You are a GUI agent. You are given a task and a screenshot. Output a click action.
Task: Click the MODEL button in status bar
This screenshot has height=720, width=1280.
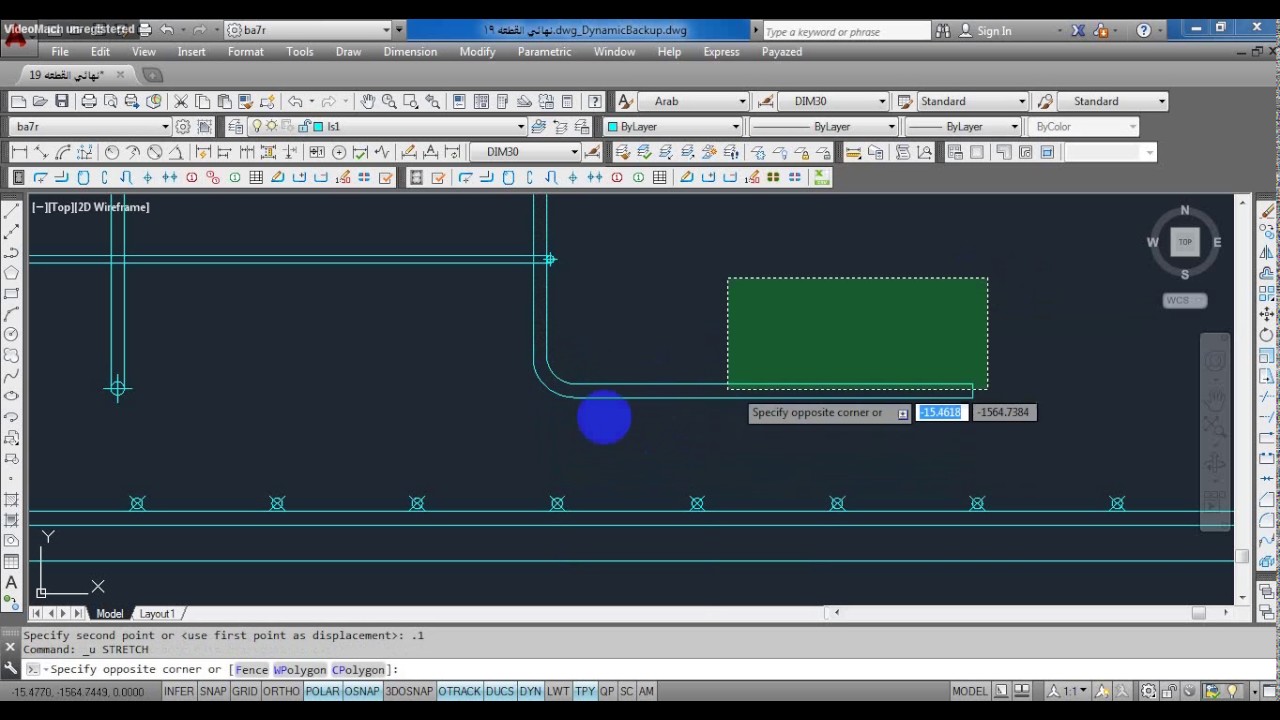point(969,691)
